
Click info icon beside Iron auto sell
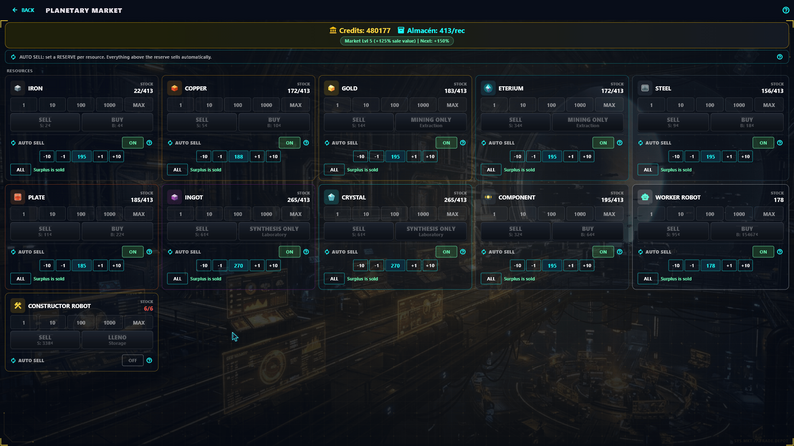pos(149,143)
